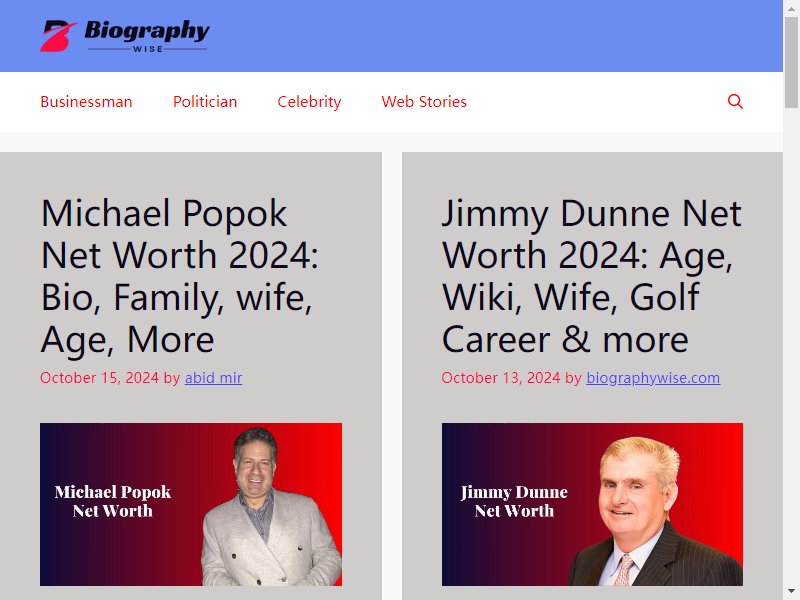Click the vertical scrollbar thumb
The width and height of the screenshot is (800, 600).
click(791, 62)
